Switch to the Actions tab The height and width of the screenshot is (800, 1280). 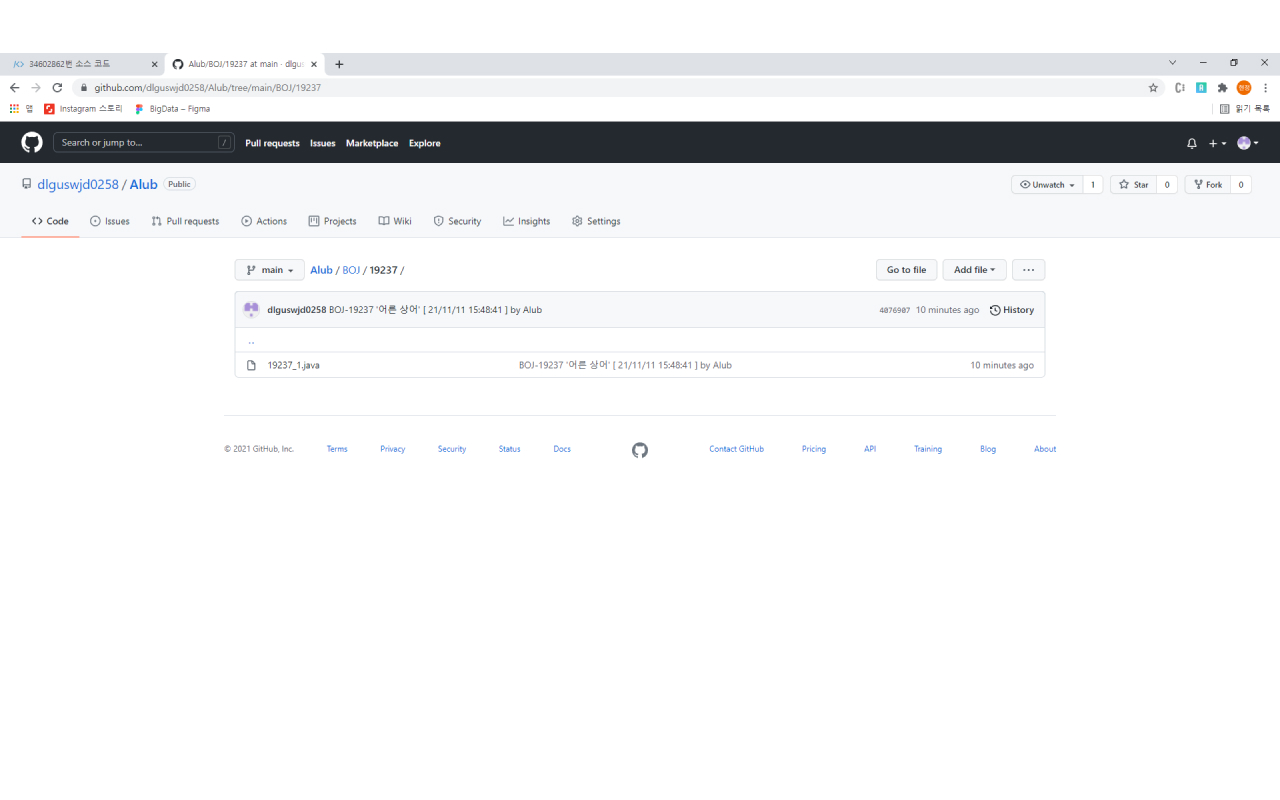[264, 221]
